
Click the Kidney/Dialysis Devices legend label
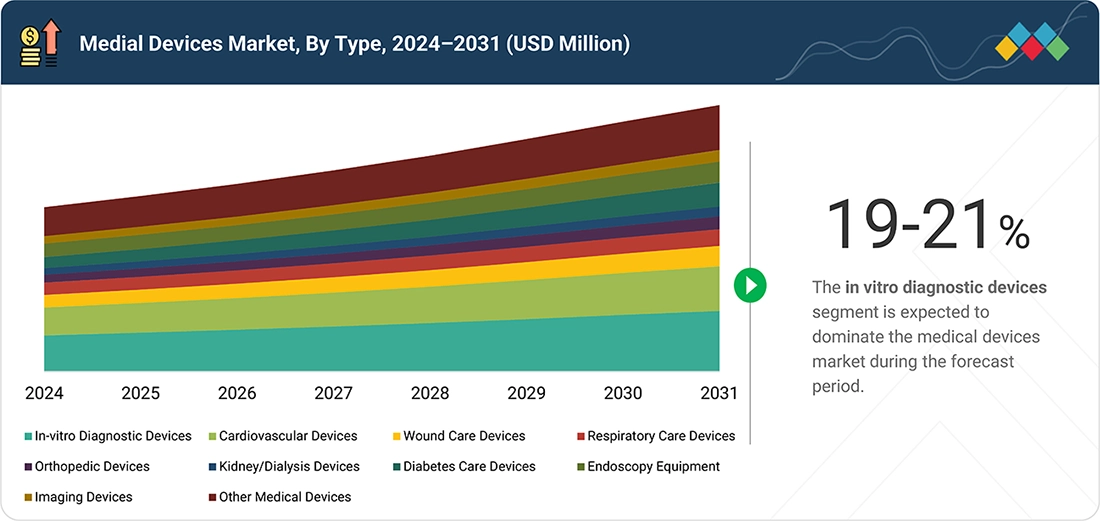click(289, 466)
